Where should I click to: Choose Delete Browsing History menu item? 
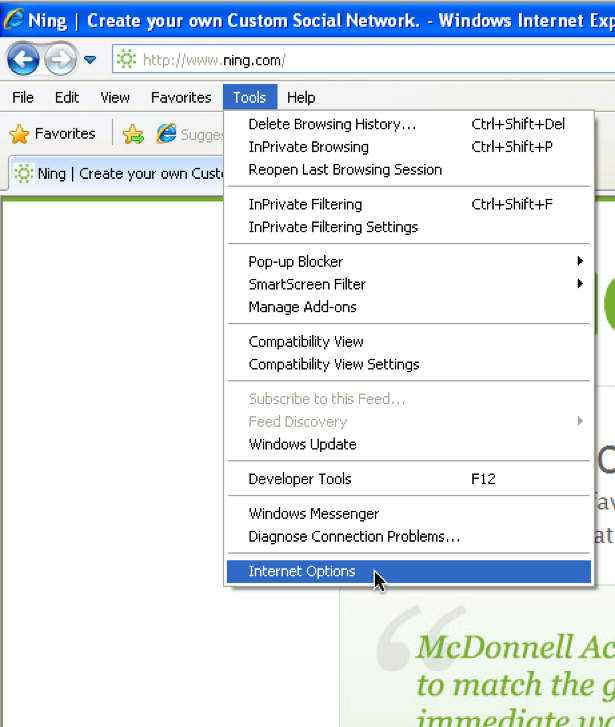pyautogui.click(x=409, y=124)
